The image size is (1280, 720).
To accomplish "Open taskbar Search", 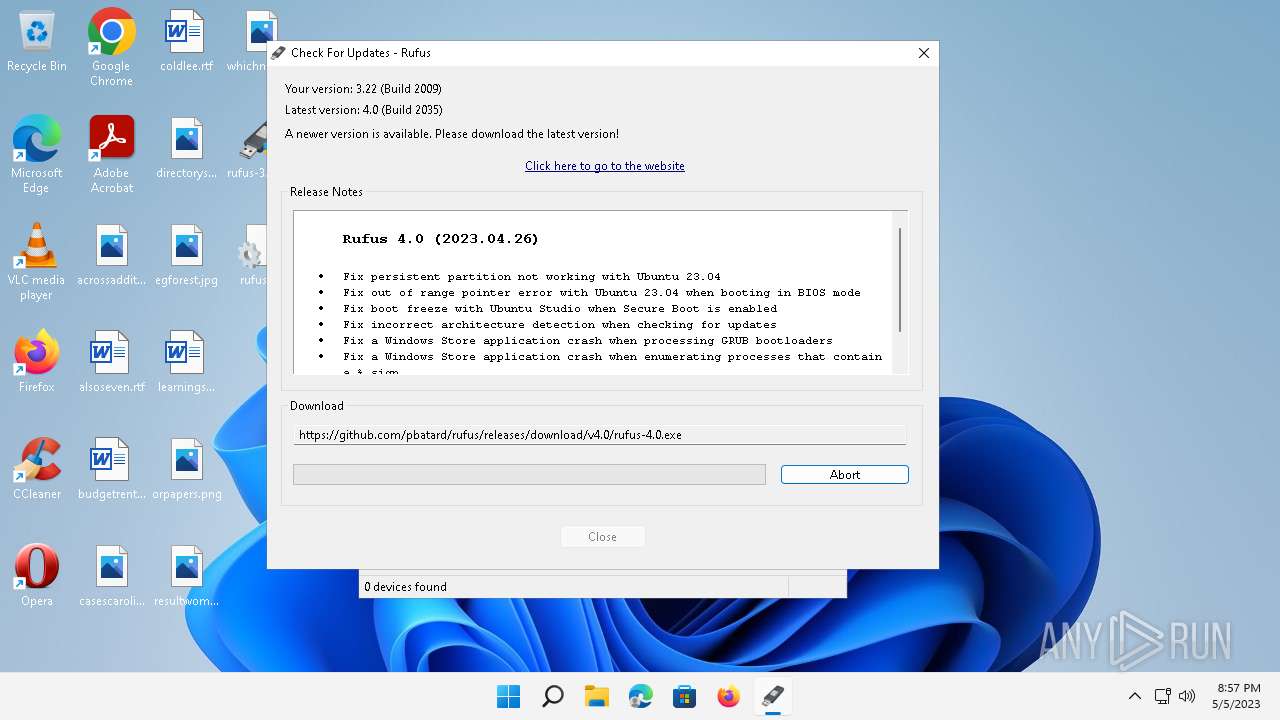I will (x=552, y=696).
